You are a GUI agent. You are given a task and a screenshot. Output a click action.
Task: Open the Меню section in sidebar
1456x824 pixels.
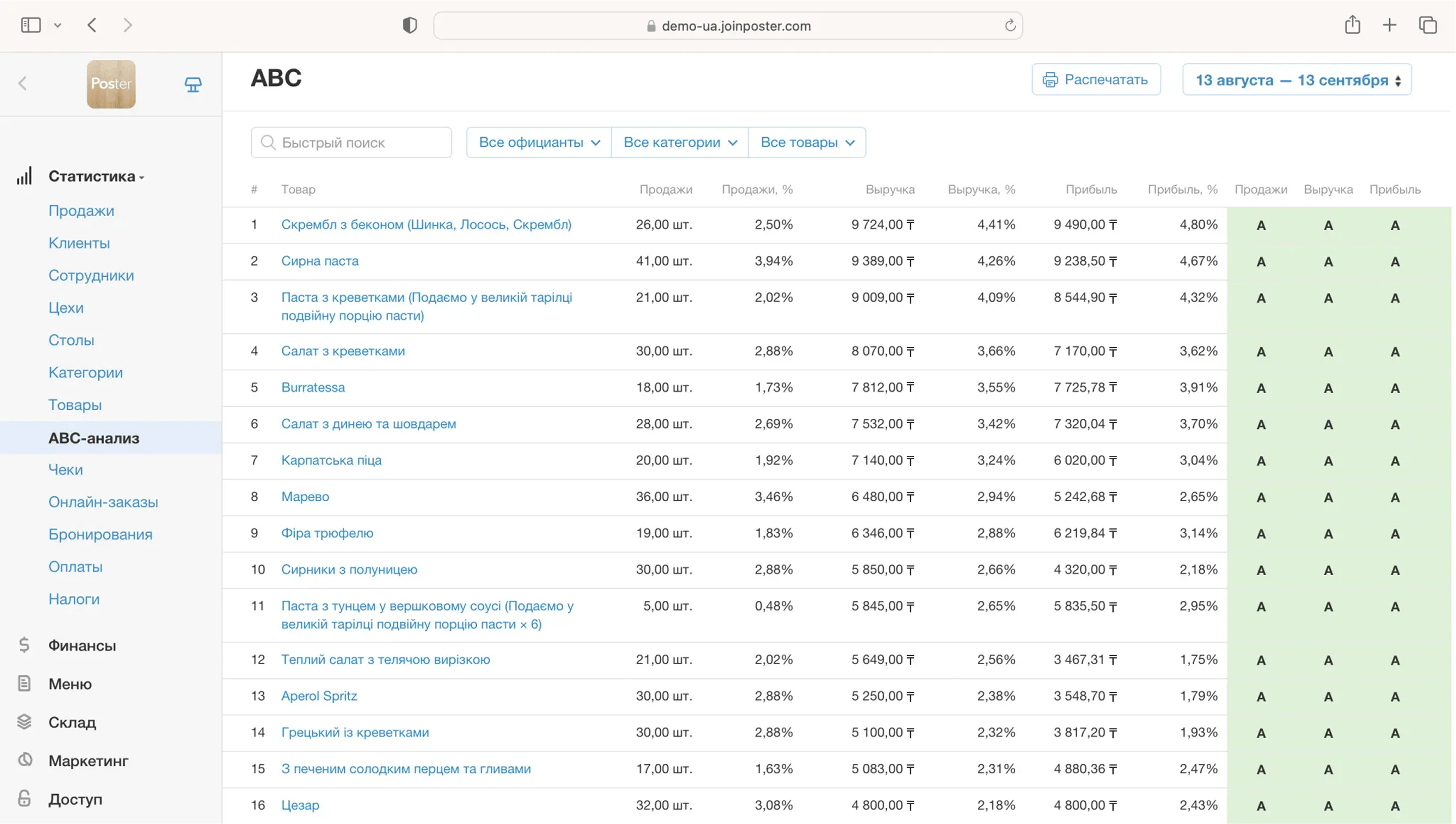70,684
